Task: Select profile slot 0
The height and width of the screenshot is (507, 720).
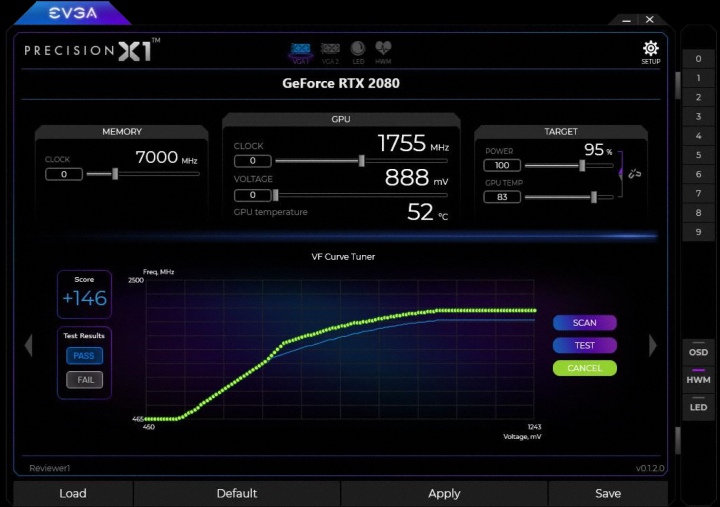Action: pos(698,59)
